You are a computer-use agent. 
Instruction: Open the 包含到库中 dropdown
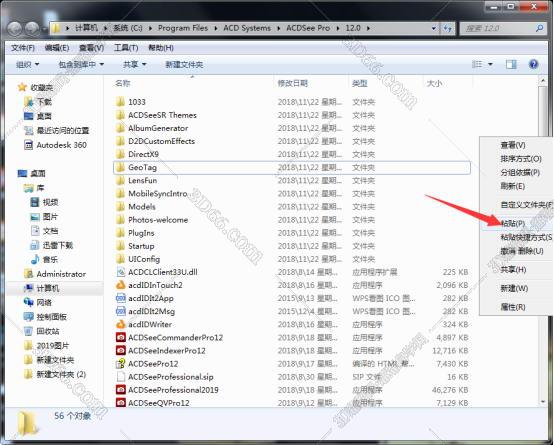[x=81, y=65]
